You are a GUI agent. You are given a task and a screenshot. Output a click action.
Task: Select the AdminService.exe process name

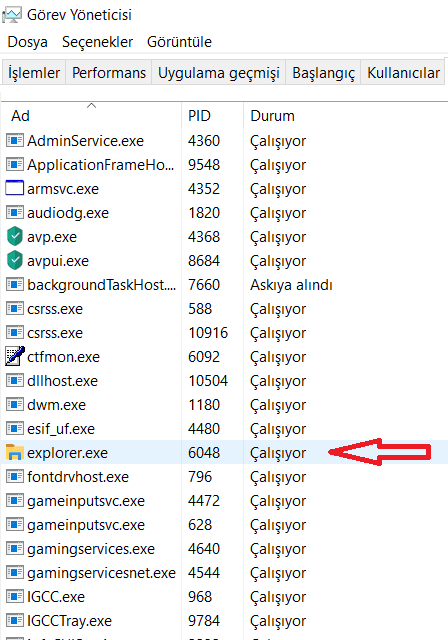(x=85, y=141)
